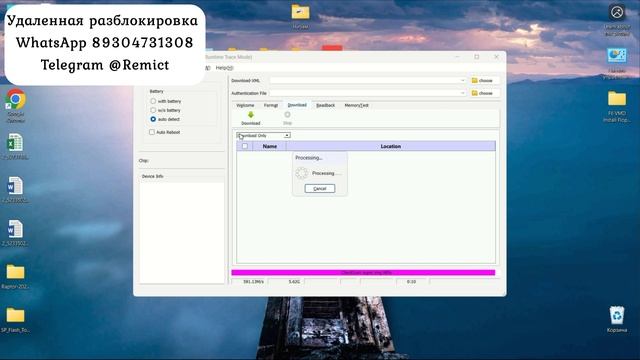Screen dimensions: 640x360
Task: Click the transfer speed status bar value
Action: [x=253, y=282]
